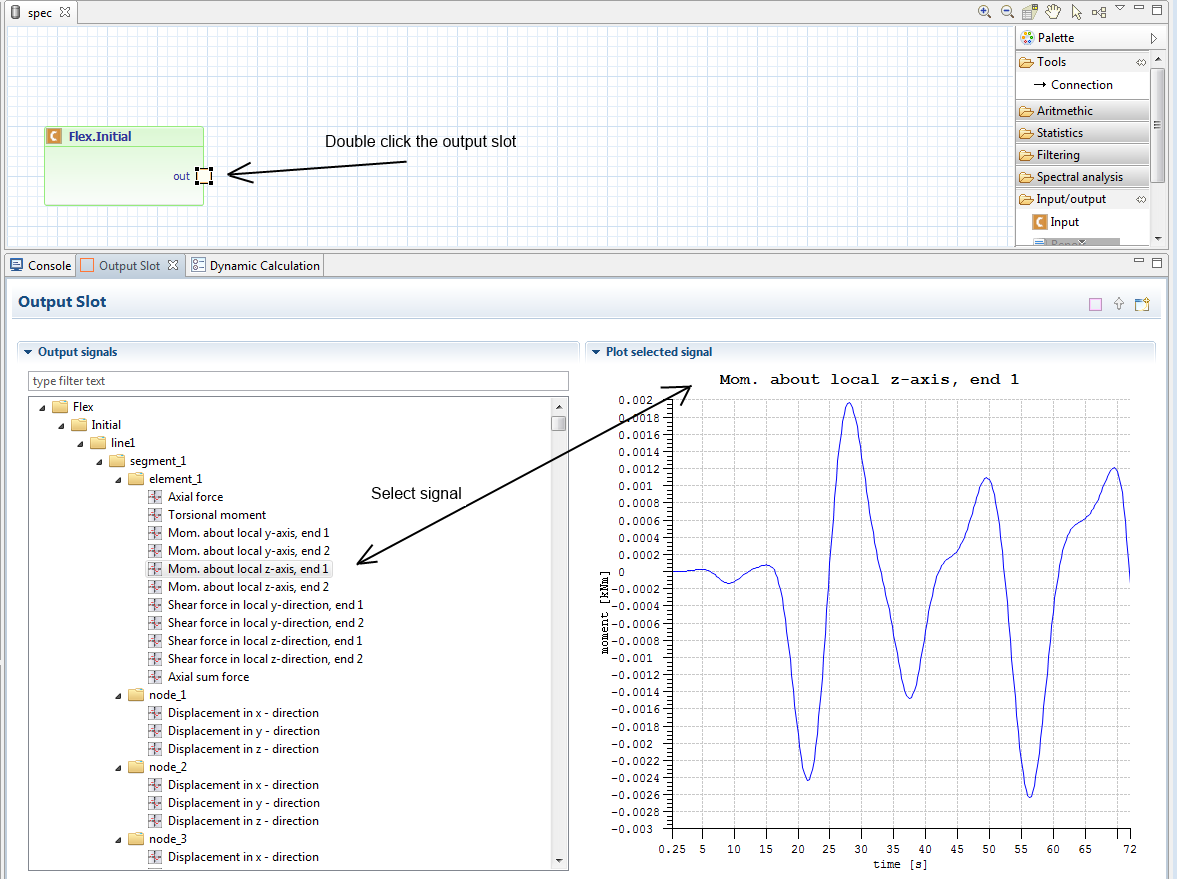Image resolution: width=1177 pixels, height=879 pixels.
Task: Collapse the Output signals section
Action: [x=28, y=352]
